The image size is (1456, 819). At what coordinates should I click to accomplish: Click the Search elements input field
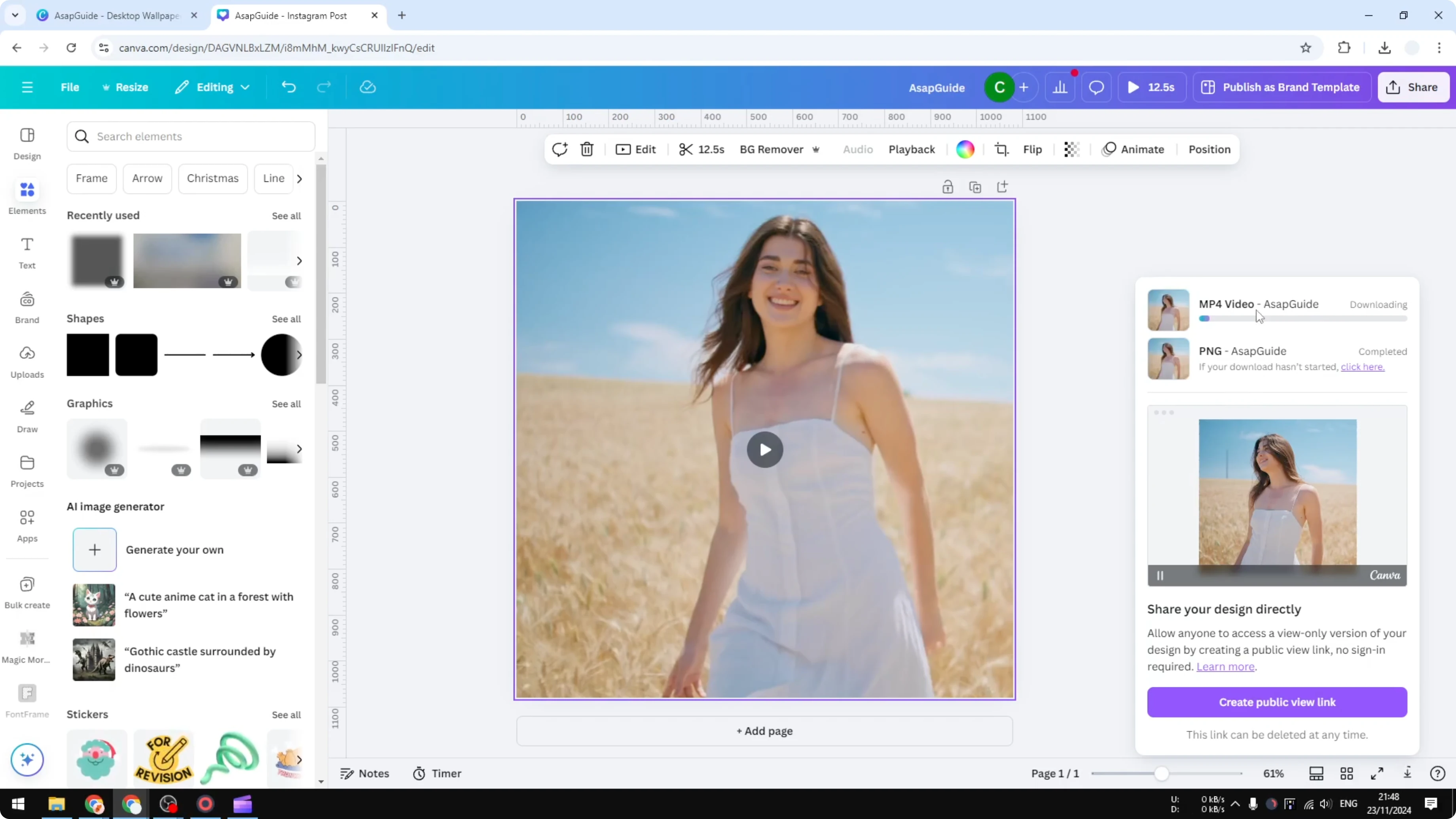[x=190, y=136]
